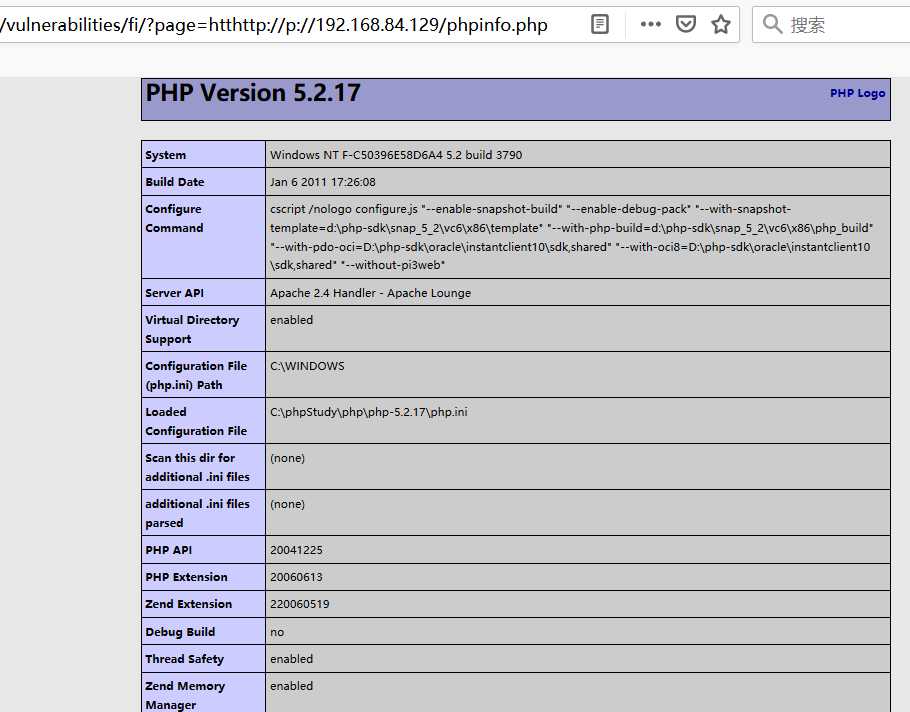Select PHP Extension value 20060613
This screenshot has width=910, height=712.
point(296,577)
